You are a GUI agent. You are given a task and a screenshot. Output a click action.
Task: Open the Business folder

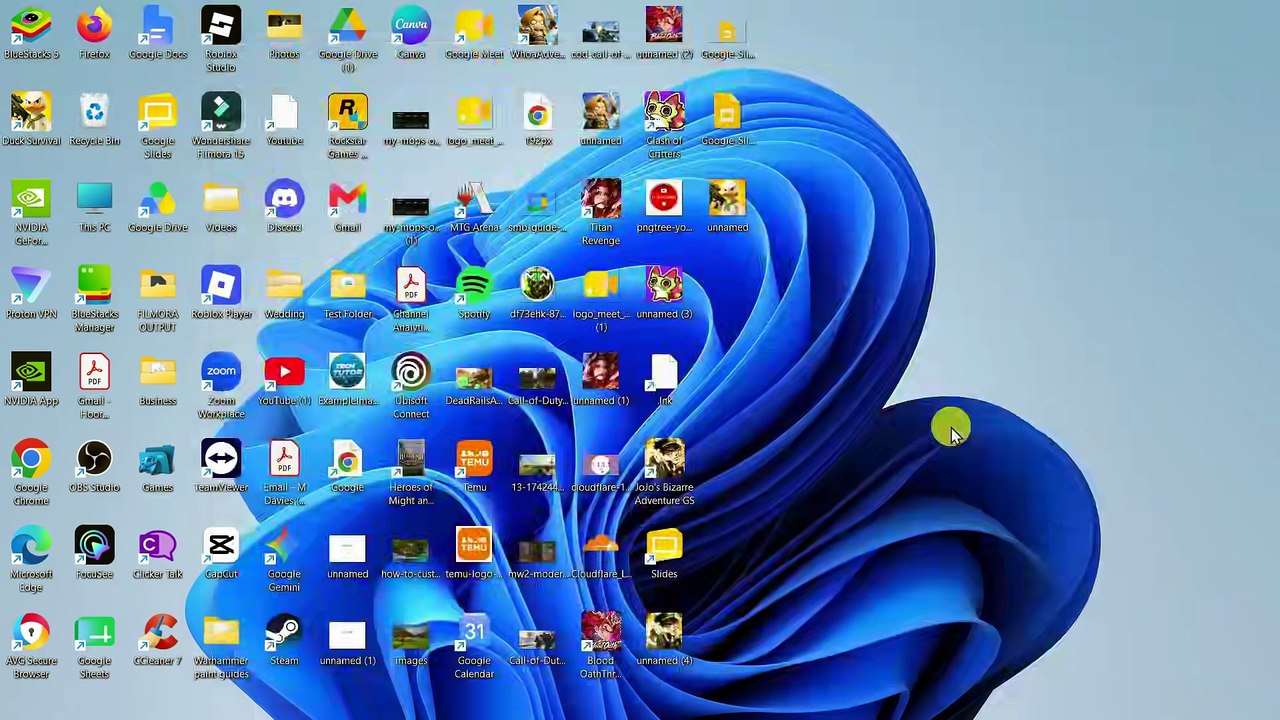(x=158, y=372)
